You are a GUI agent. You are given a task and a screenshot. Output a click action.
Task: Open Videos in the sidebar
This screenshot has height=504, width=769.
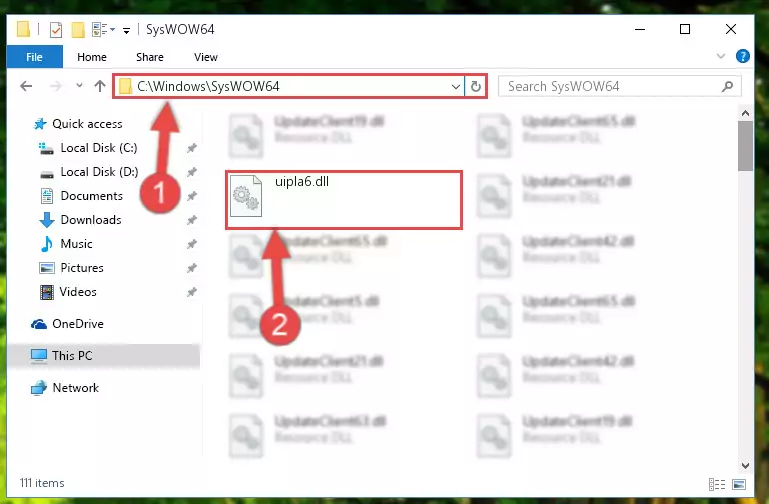click(x=78, y=292)
